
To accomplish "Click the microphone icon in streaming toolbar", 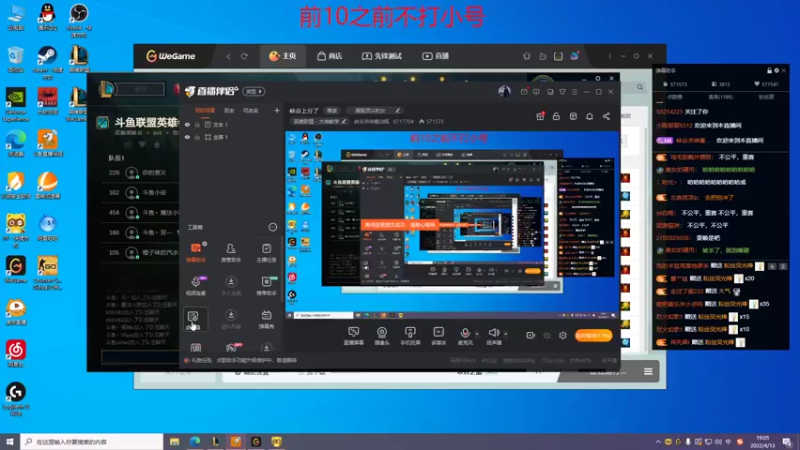I will click(465, 333).
